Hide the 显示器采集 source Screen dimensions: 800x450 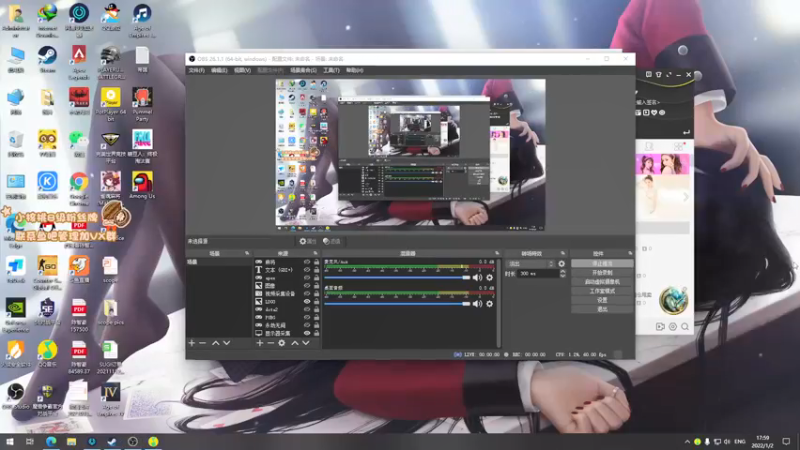pos(307,333)
